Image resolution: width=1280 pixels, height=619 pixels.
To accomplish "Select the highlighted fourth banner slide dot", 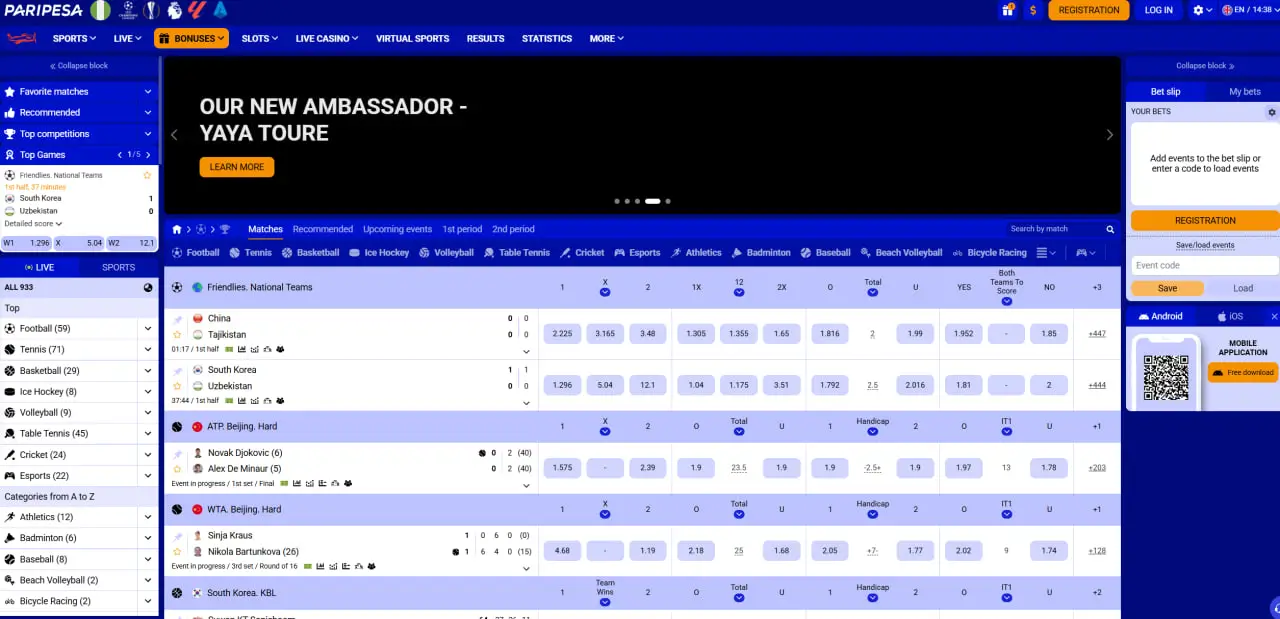I will tap(652, 201).
